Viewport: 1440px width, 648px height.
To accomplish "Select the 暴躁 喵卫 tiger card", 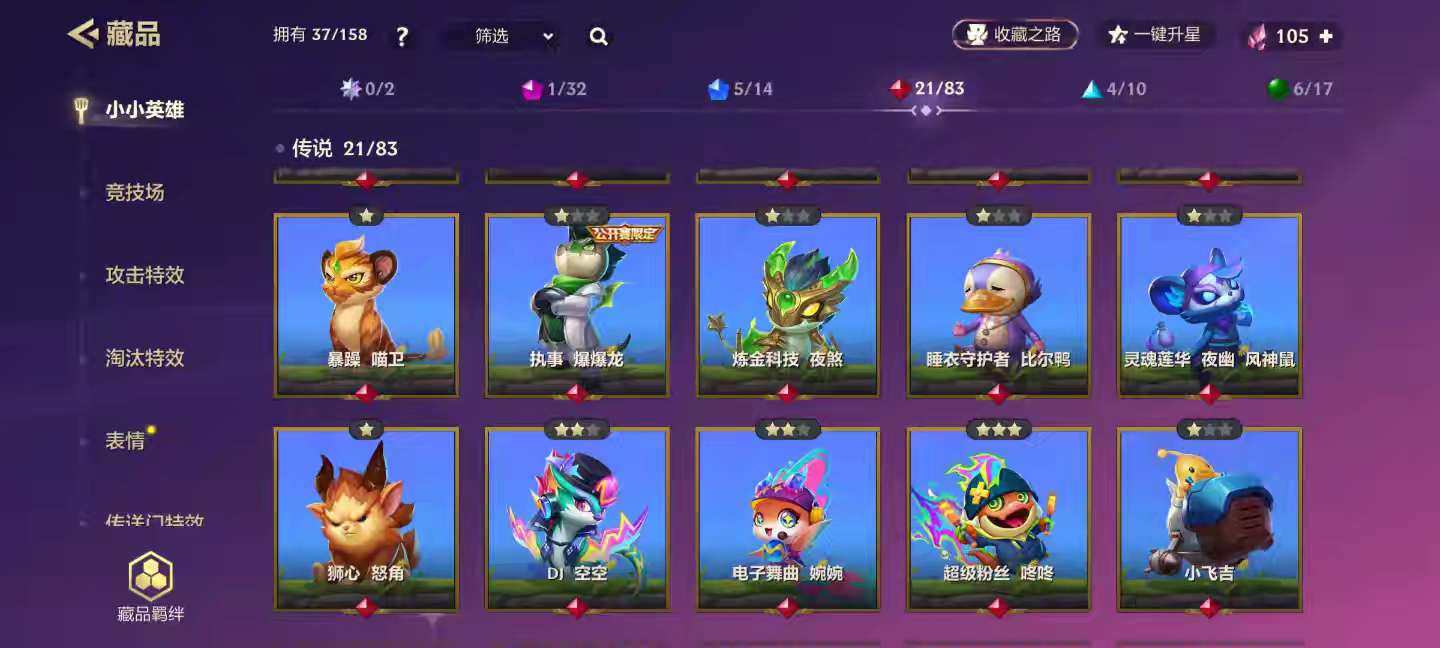I will [x=366, y=305].
